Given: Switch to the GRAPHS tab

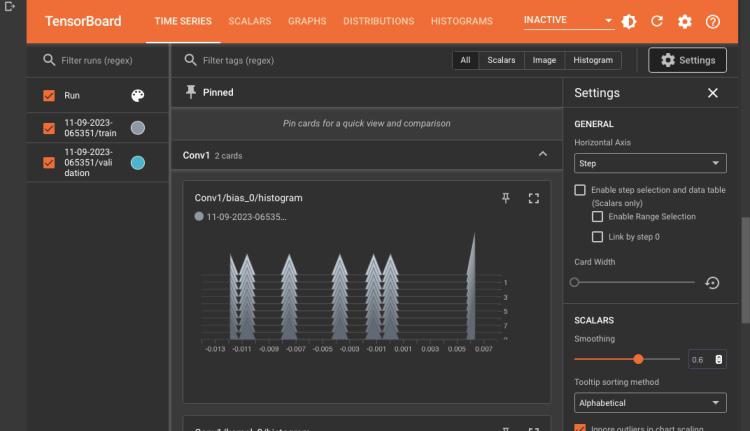Looking at the screenshot, I should 307,21.
